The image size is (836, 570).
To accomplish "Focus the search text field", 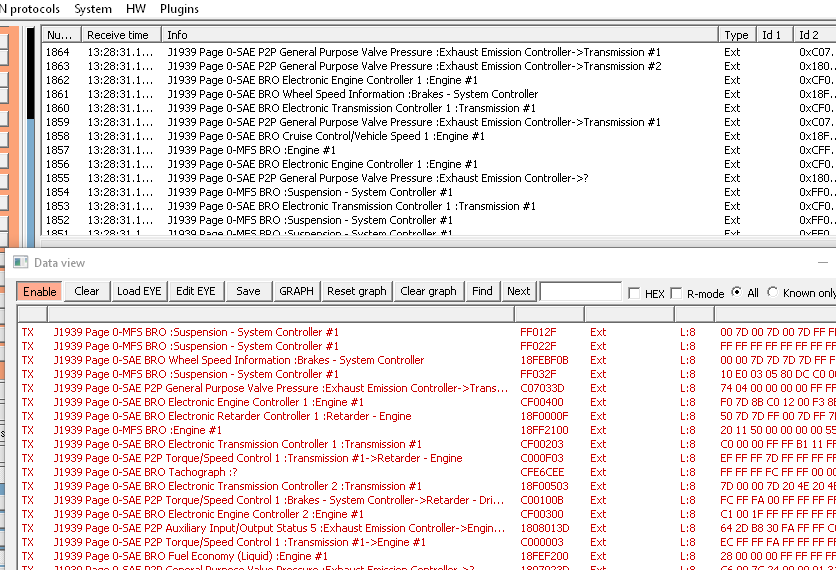I will (x=581, y=292).
